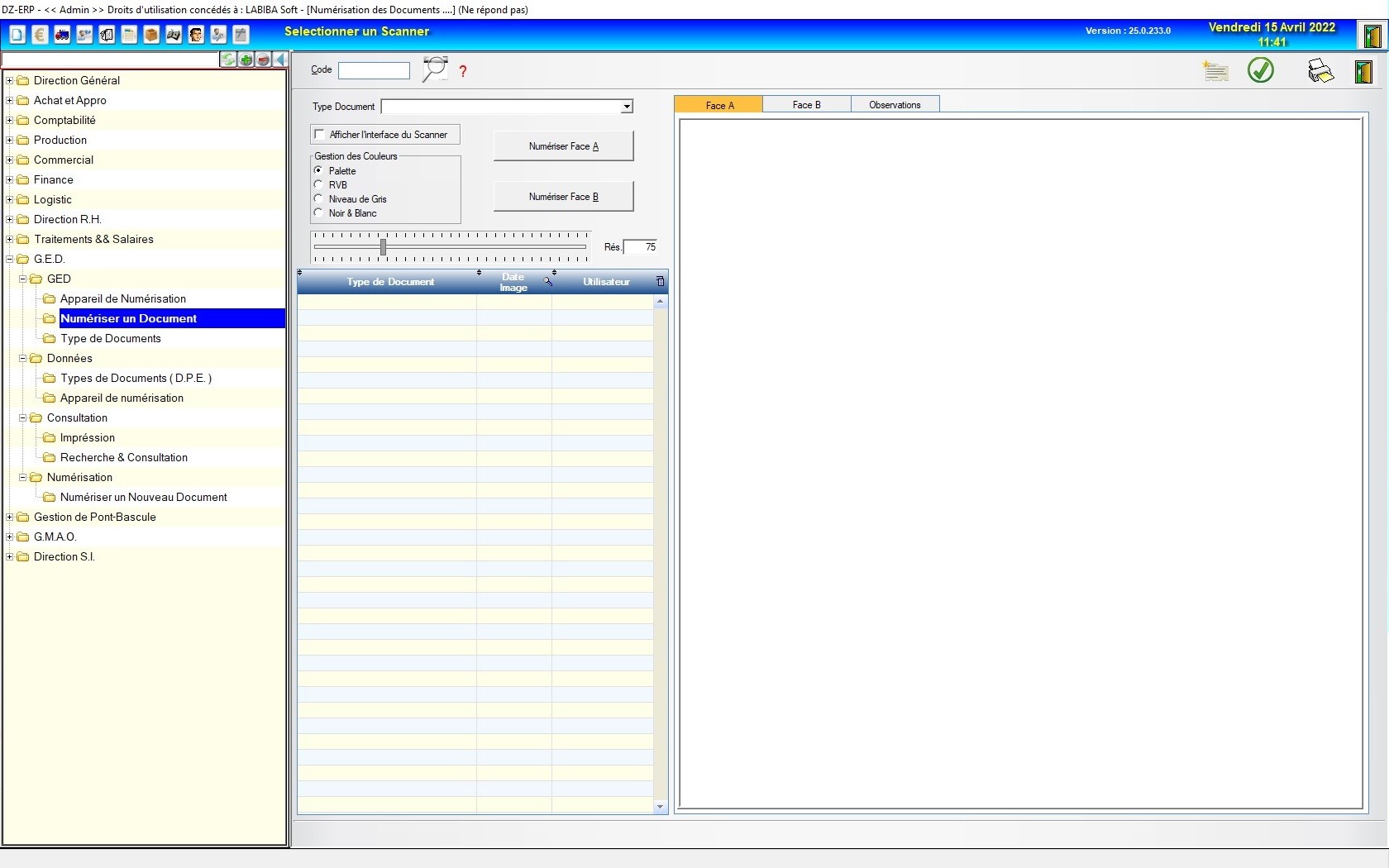The width and height of the screenshot is (1389, 868).
Task: Click the cardboard box toolbar icon
Action: pos(151,35)
